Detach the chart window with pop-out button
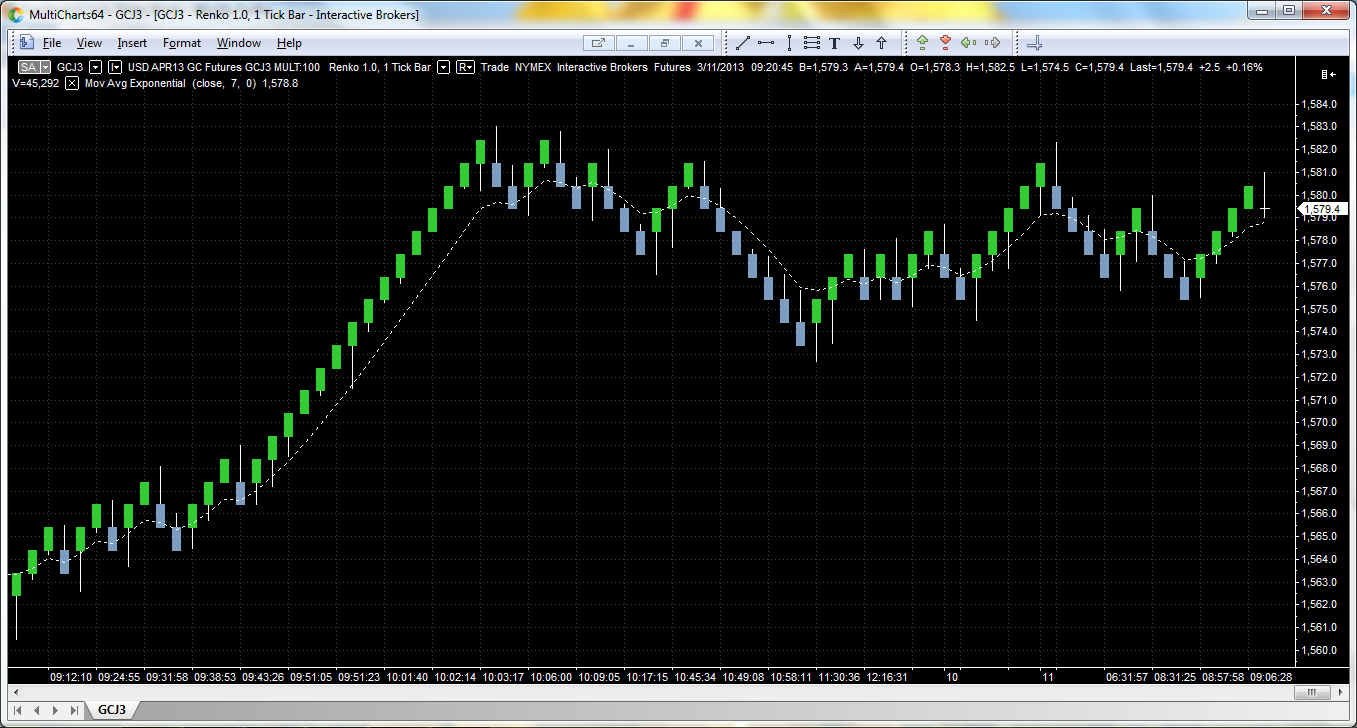The image size is (1357, 728). click(598, 43)
